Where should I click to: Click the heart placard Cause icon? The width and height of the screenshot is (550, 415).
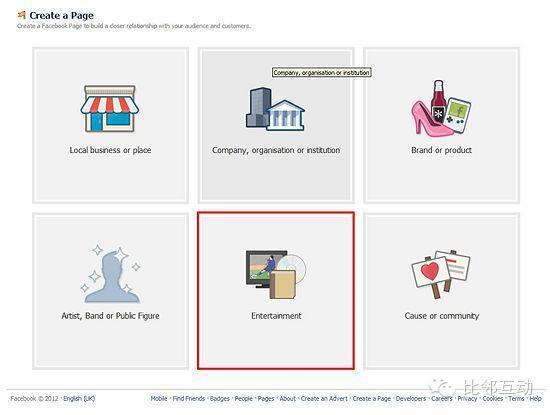[441, 274]
